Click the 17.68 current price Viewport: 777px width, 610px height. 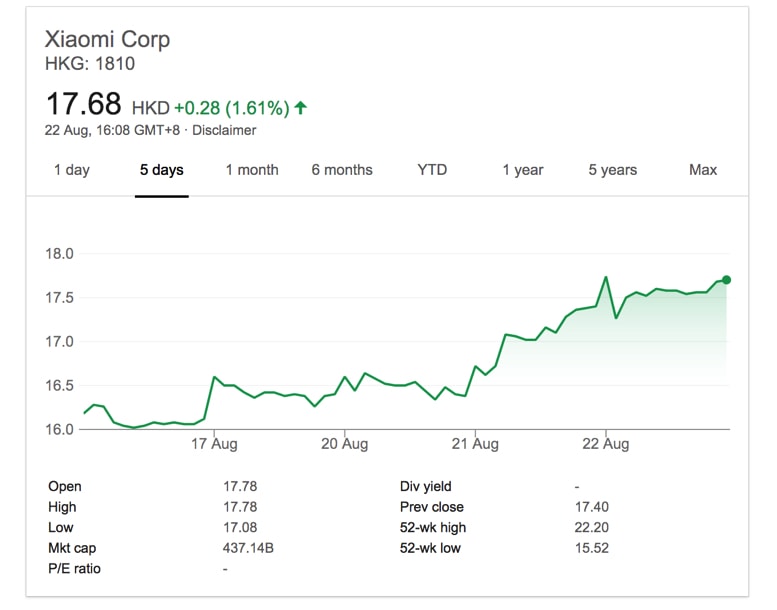tap(83, 104)
